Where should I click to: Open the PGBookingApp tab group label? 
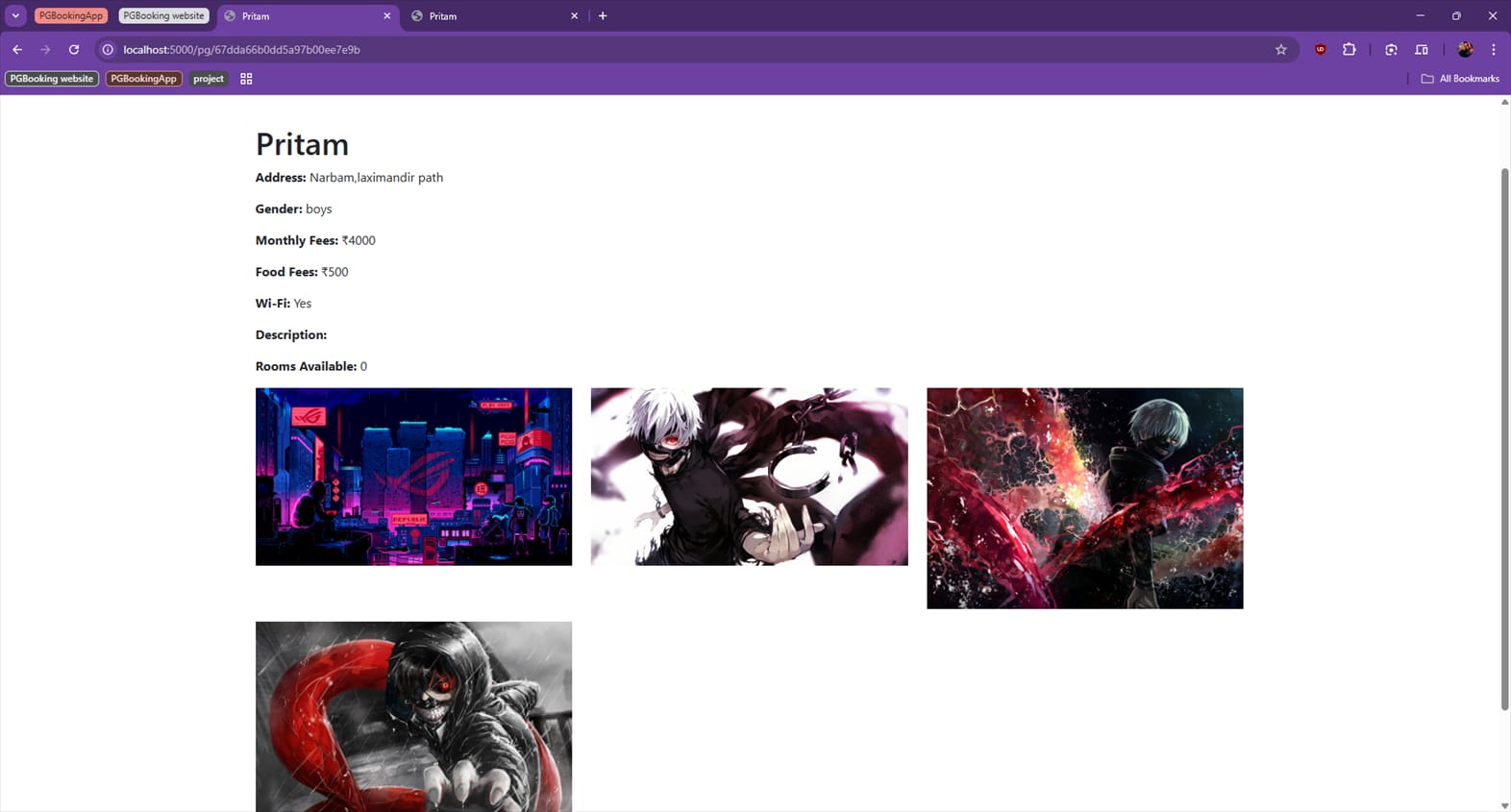71,15
